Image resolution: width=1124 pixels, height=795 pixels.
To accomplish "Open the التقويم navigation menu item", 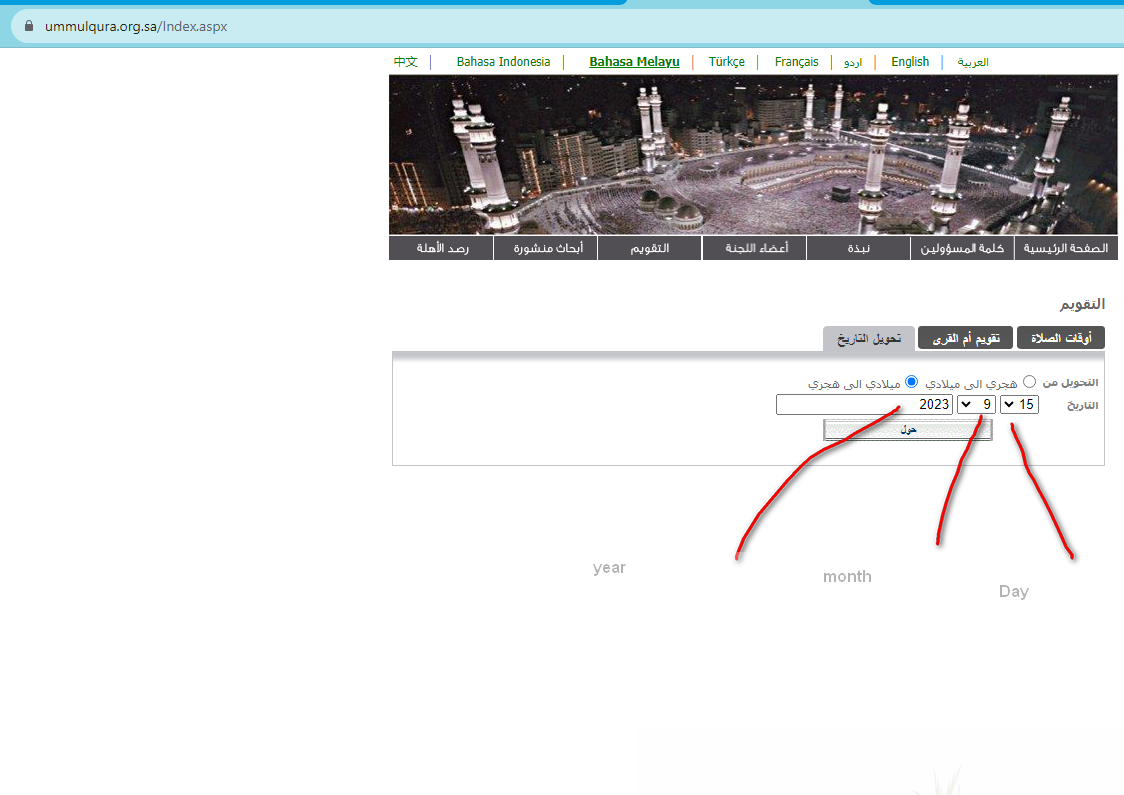I will coord(649,248).
